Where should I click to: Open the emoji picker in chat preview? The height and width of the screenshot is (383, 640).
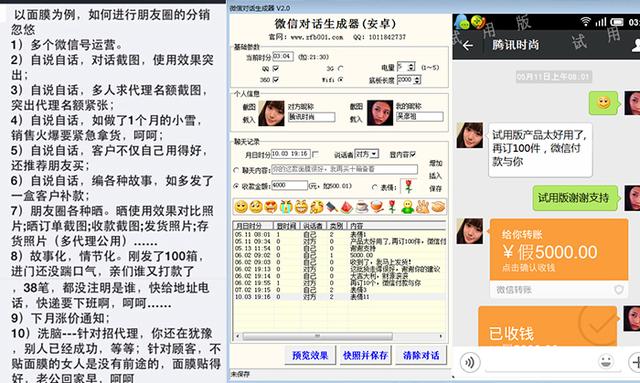click(x=606, y=361)
